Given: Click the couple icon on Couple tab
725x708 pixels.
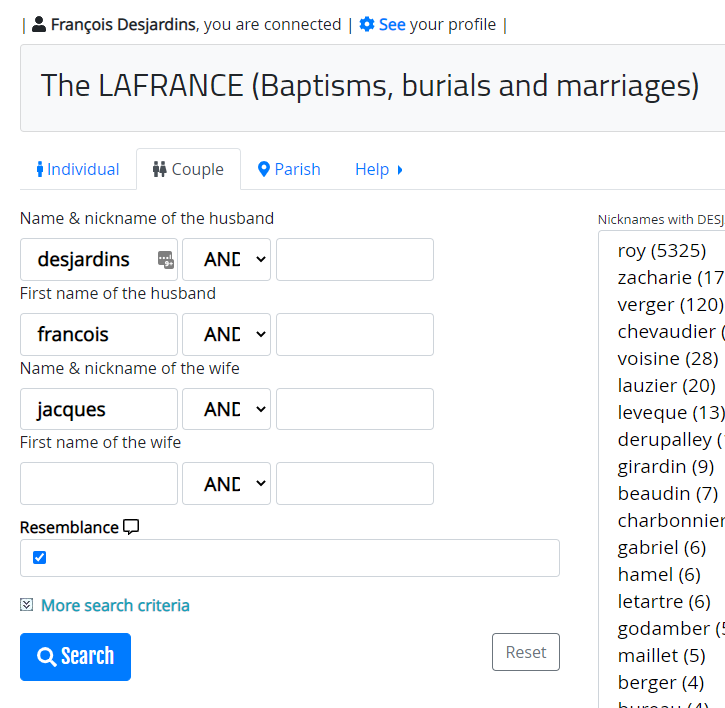Looking at the screenshot, I should pyautogui.click(x=160, y=169).
